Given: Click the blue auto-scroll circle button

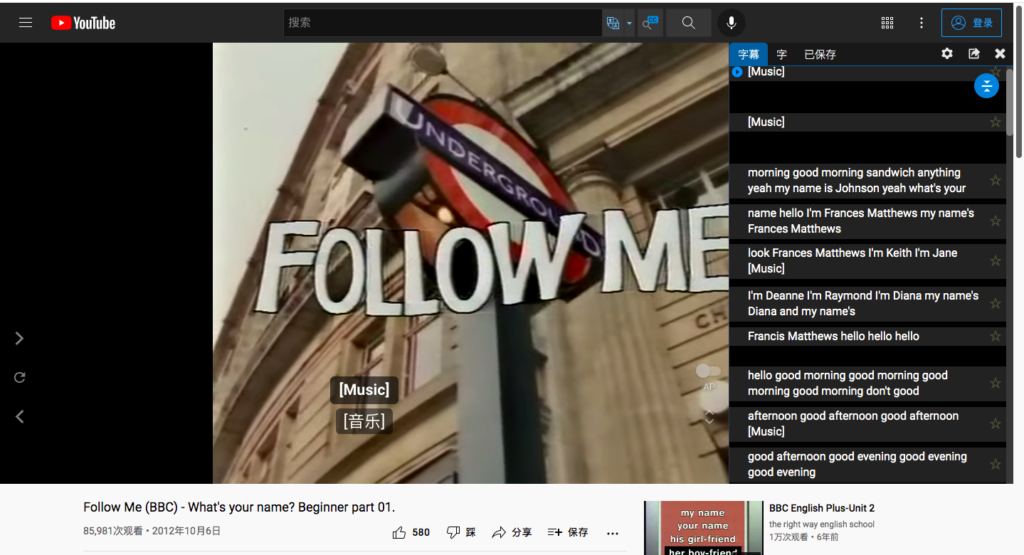Looking at the screenshot, I should coord(986,86).
